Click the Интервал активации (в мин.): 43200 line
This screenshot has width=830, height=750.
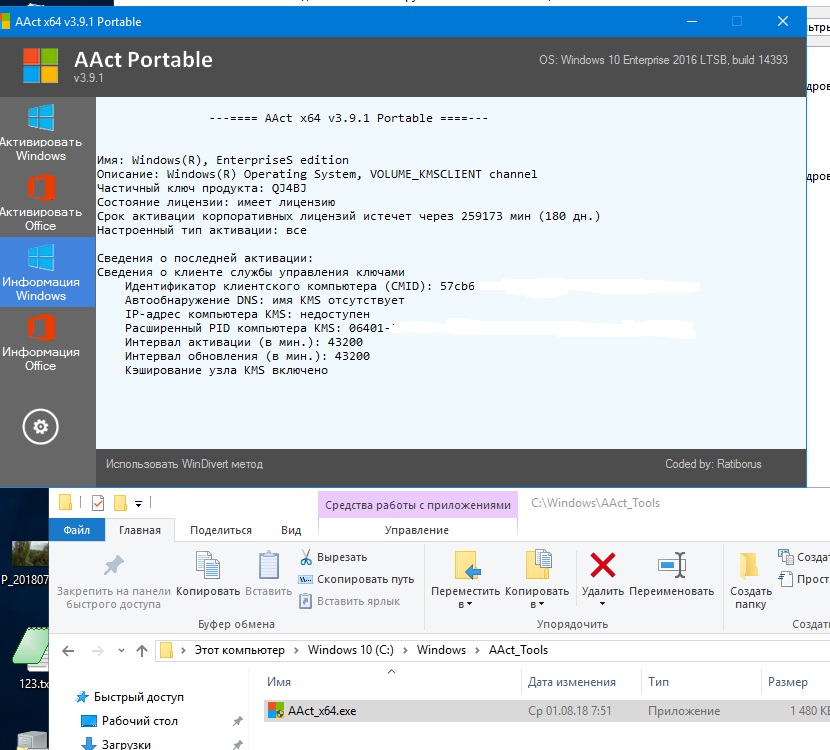tap(244, 342)
